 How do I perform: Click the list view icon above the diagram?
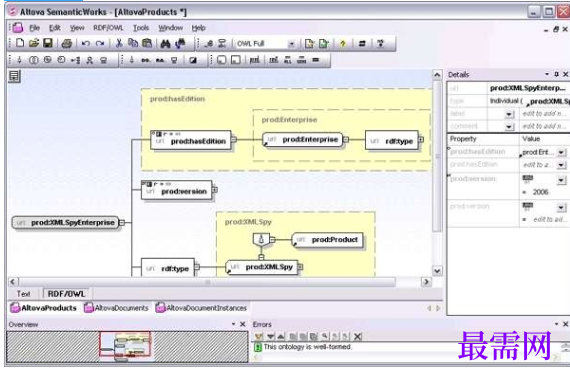14,76
